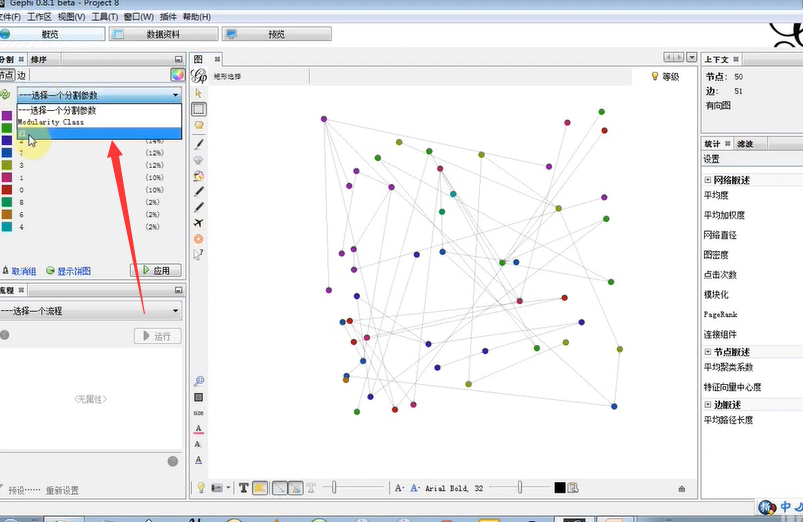Viewport: 803px width, 522px height.
Task: Click the 'size' reset icon in left toolbar
Action: pyautogui.click(x=198, y=413)
